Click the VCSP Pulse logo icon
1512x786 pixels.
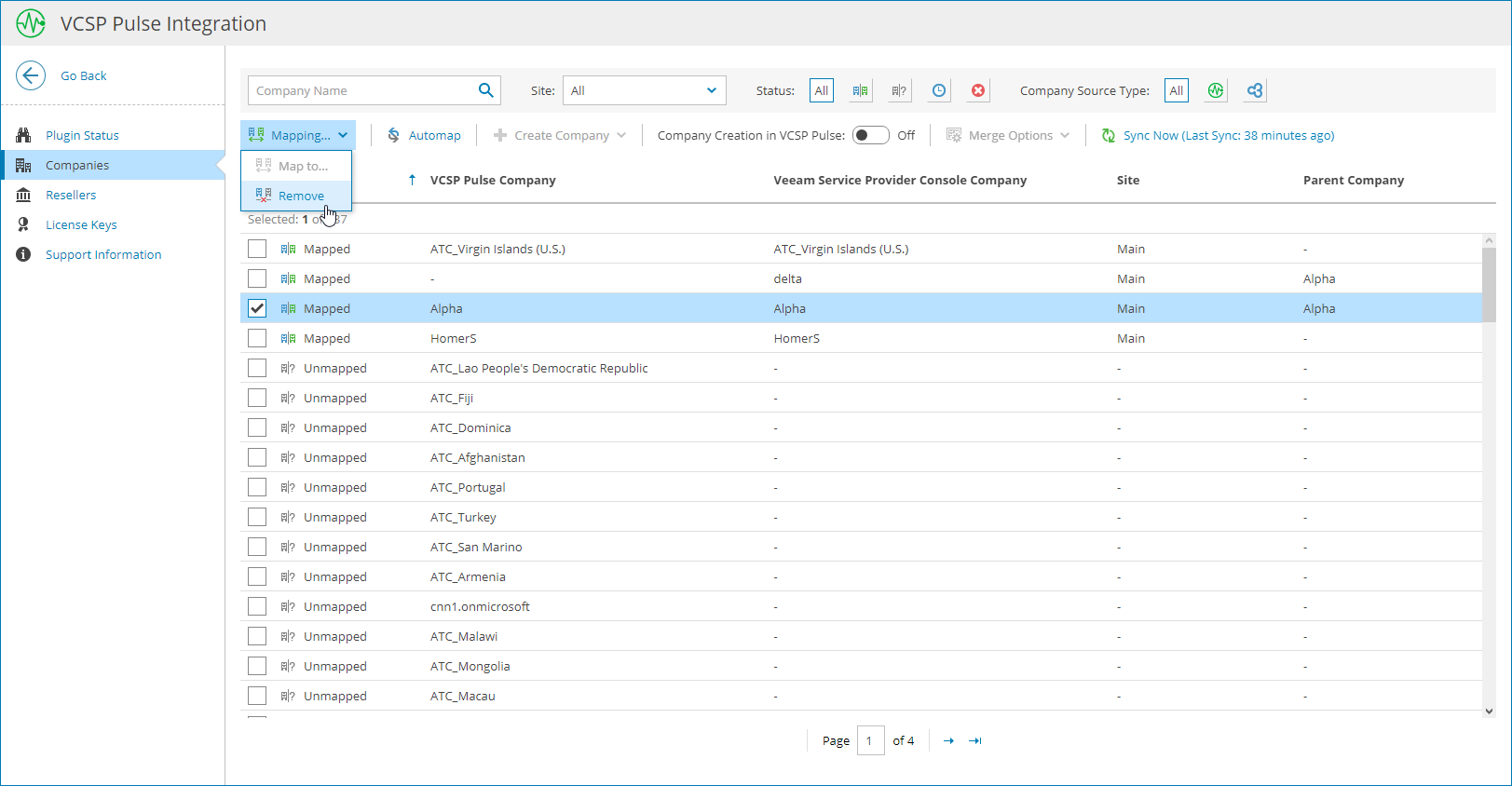coord(31,23)
